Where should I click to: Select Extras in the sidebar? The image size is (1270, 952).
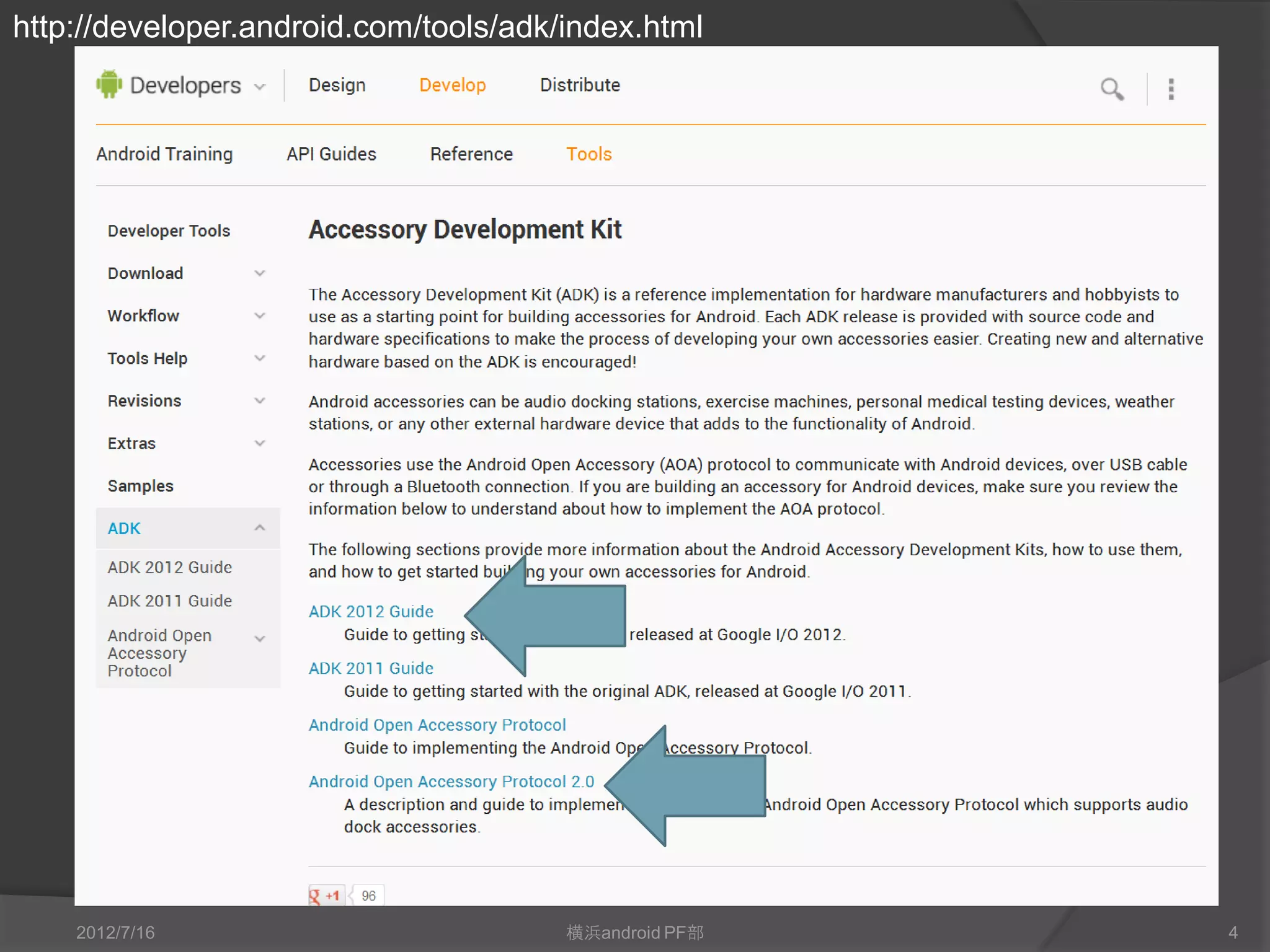click(131, 443)
